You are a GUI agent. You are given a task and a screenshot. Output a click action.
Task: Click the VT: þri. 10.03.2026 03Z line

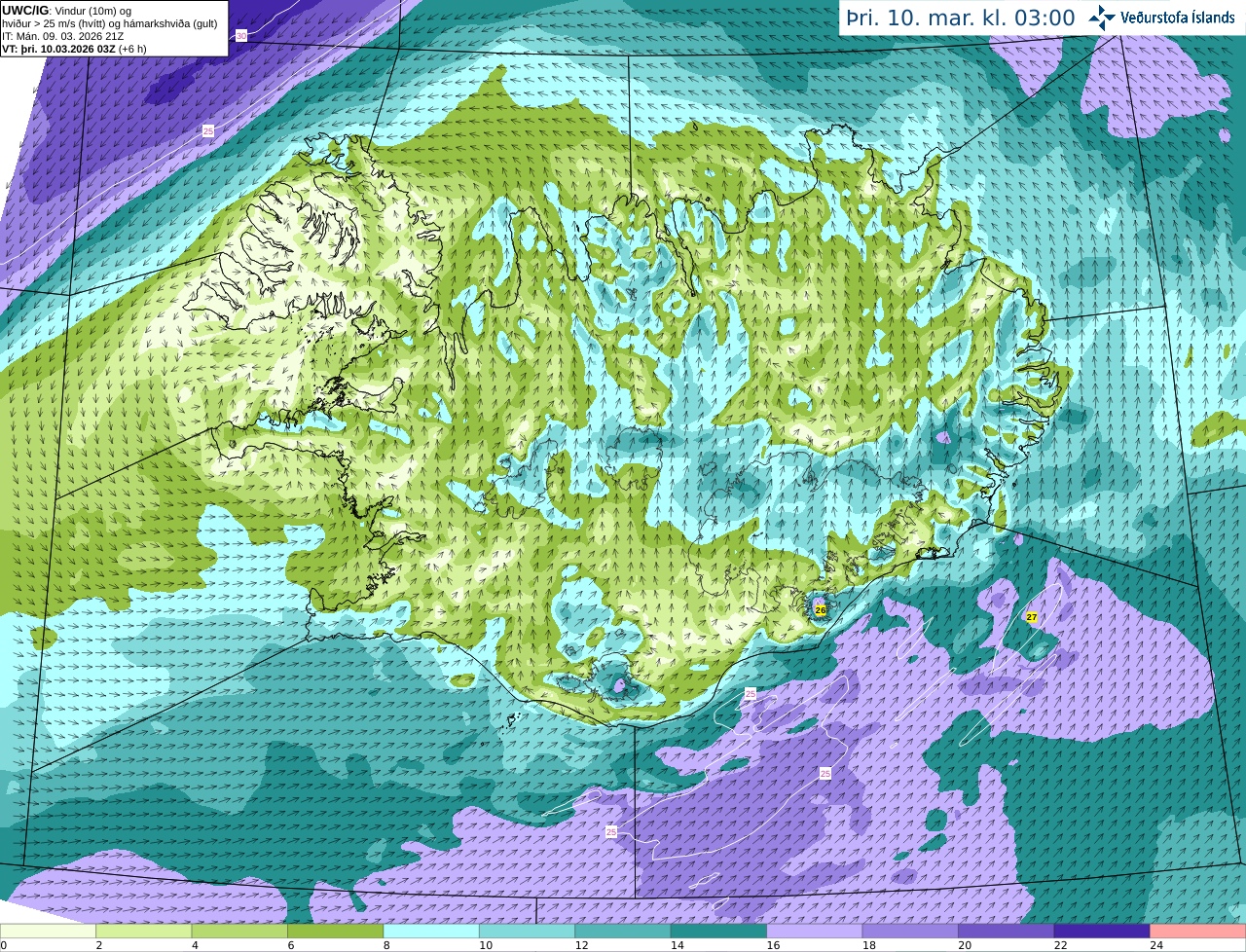74,49
